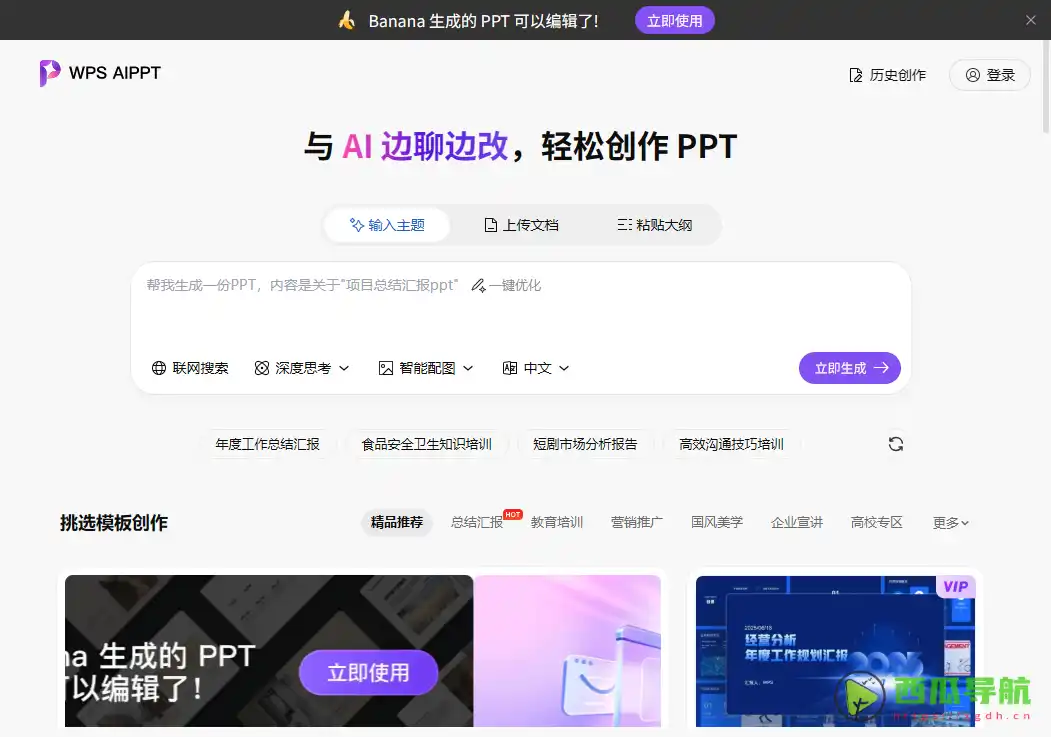Select the 输入主题 tab
Screen dimensions: 1051x737
pos(386,224)
